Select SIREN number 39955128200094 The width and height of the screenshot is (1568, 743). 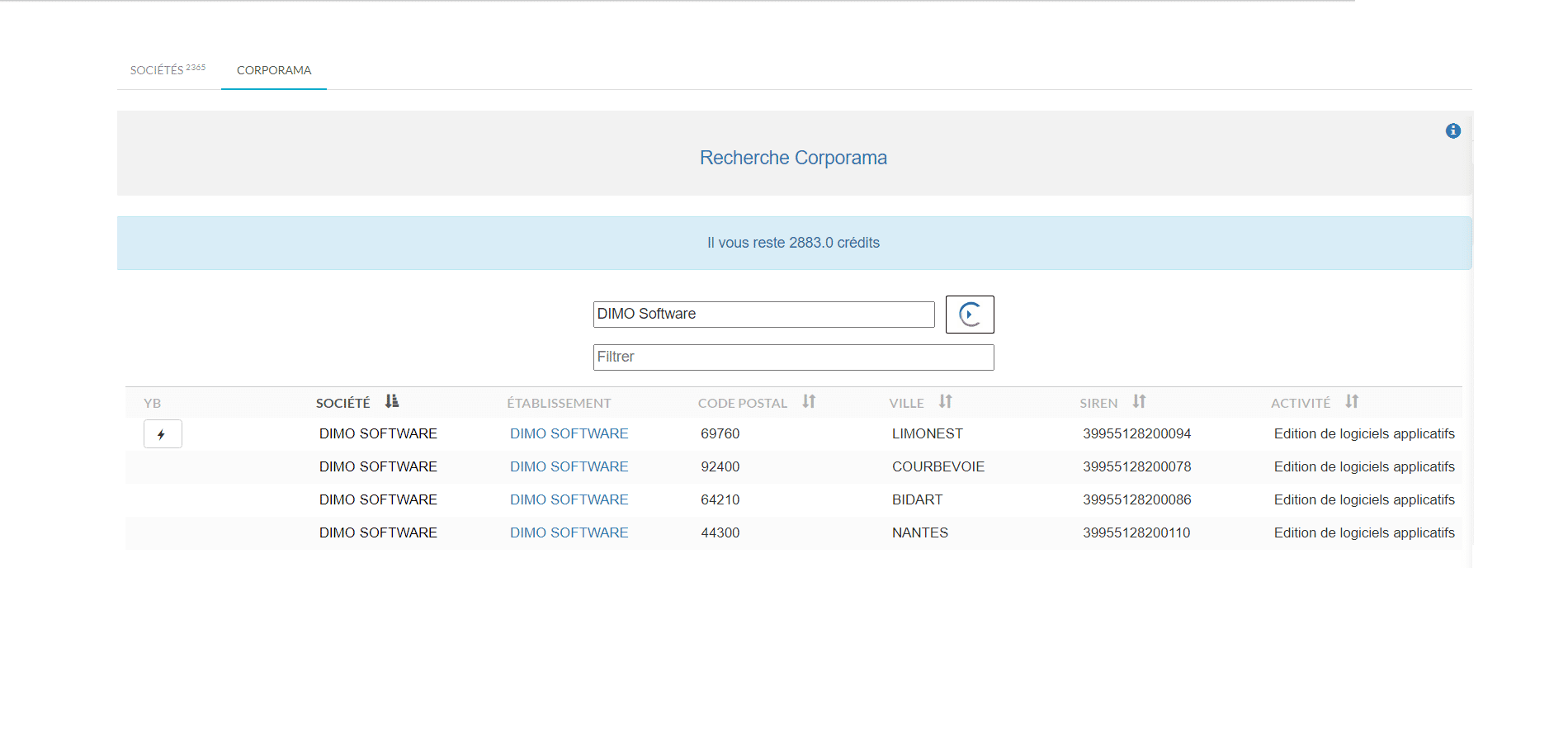point(1136,434)
